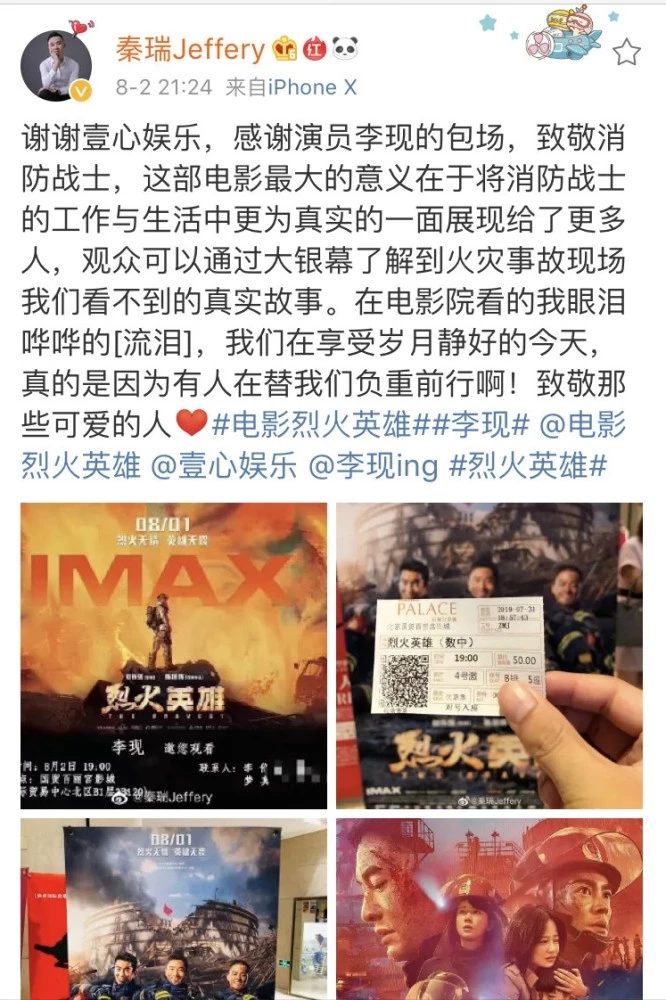Tap the panda badge icon
Viewport: 666px width, 1000px height.
(x=344, y=48)
